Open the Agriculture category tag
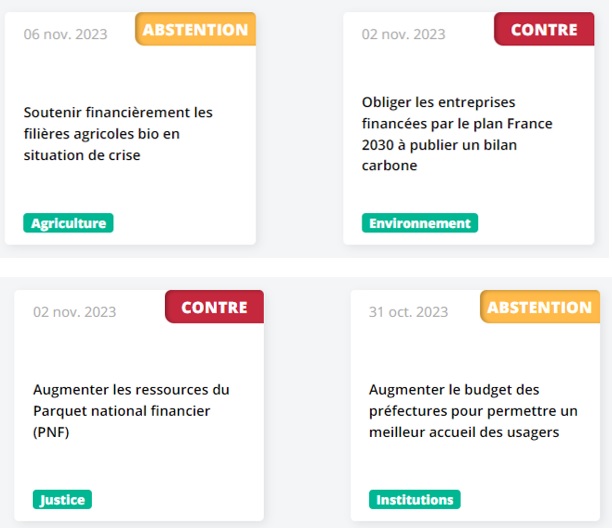 tap(68, 223)
